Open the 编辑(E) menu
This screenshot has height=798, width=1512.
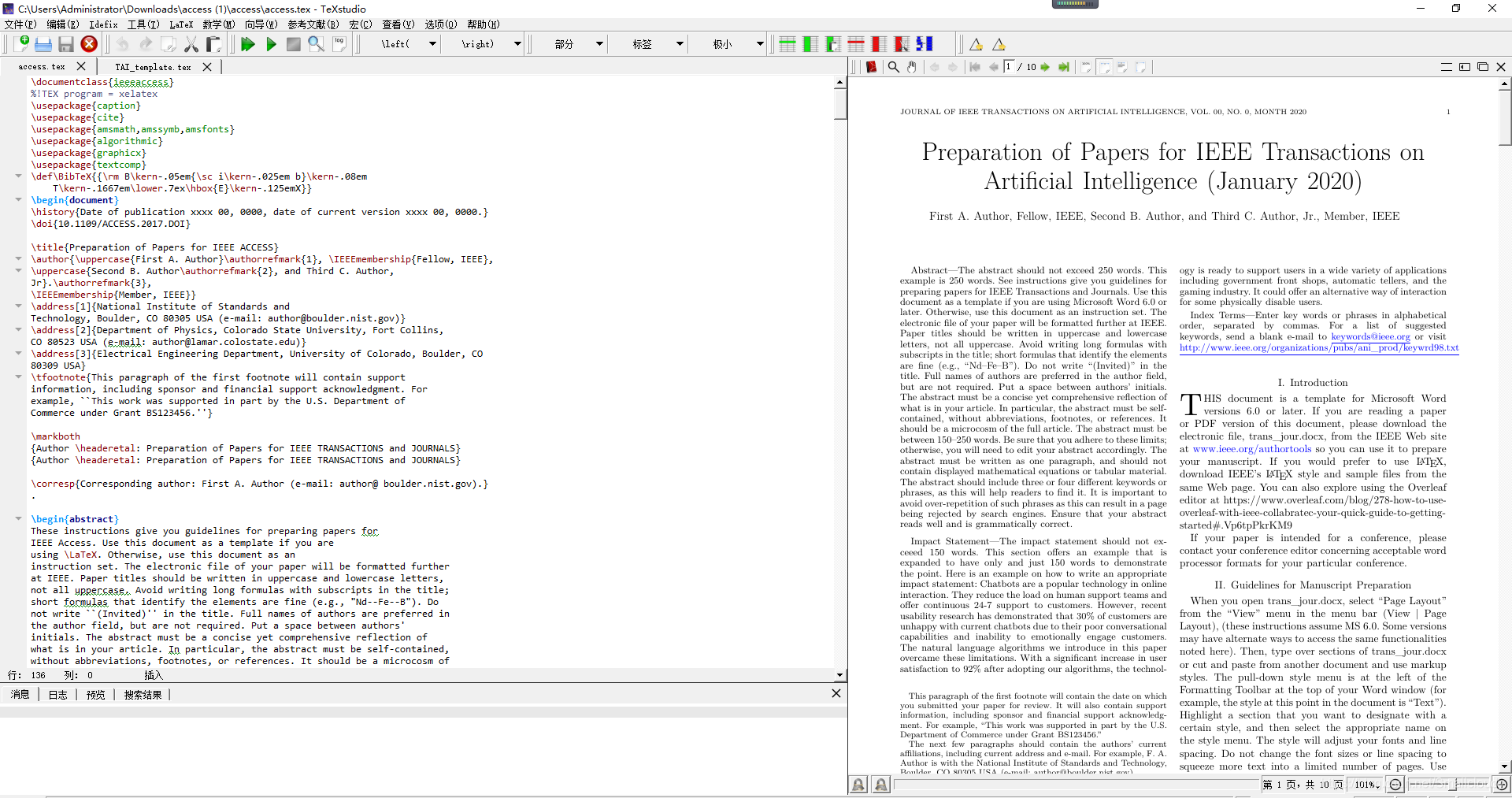coord(62,24)
